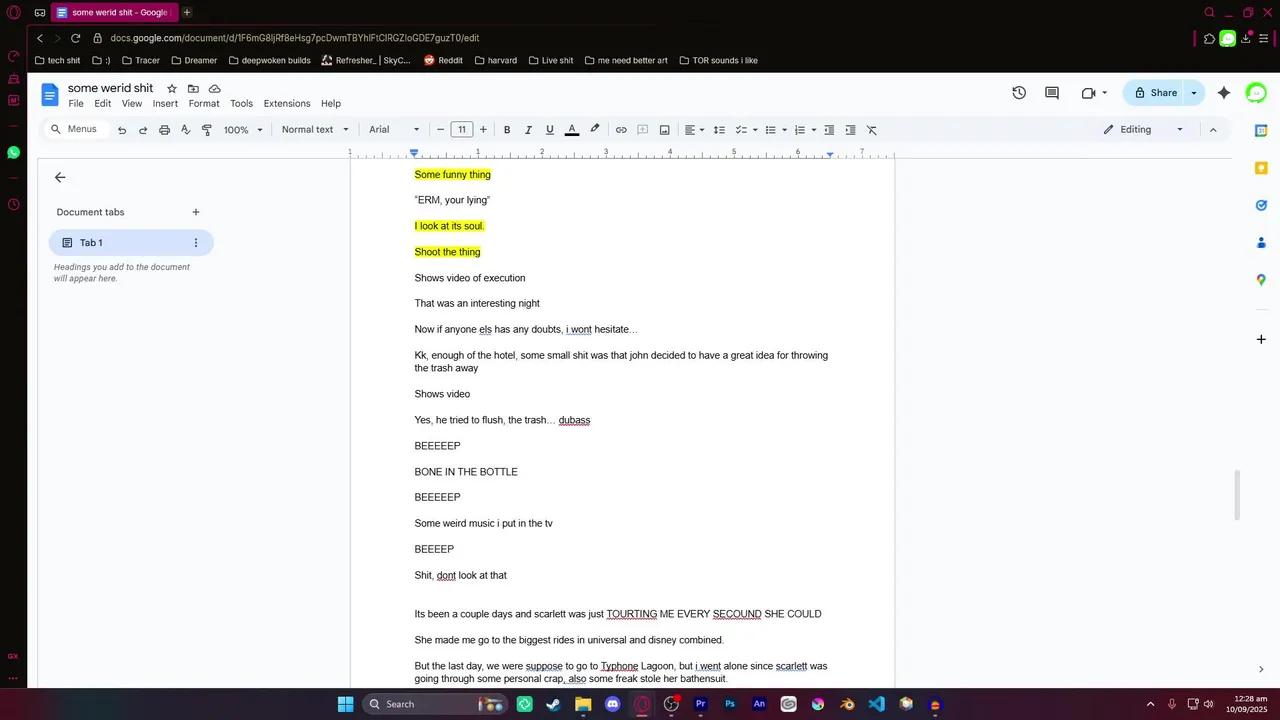The height and width of the screenshot is (720, 1280).
Task: Click the Docs home icon
Action: [x=50, y=95]
